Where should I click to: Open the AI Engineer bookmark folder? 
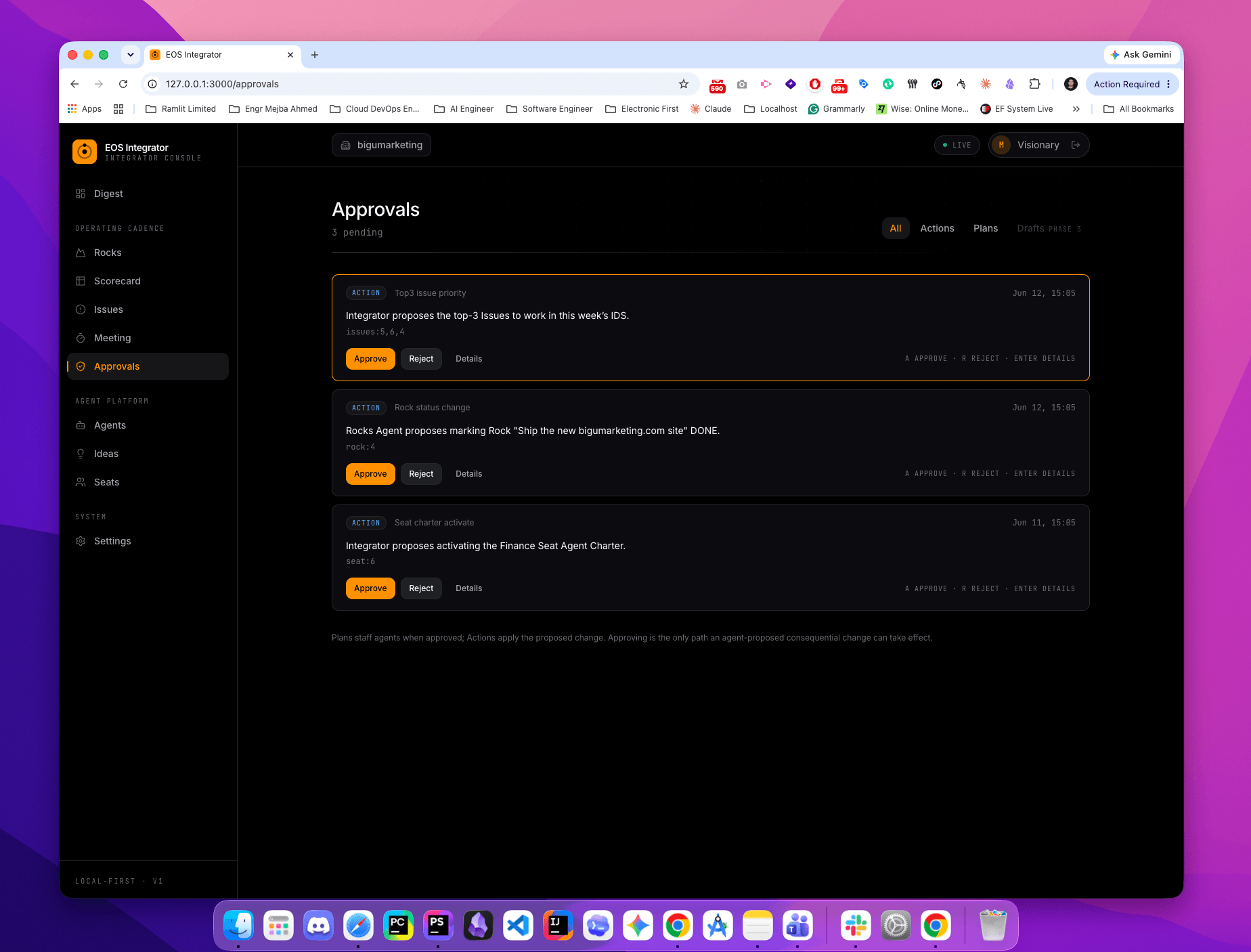tap(464, 109)
